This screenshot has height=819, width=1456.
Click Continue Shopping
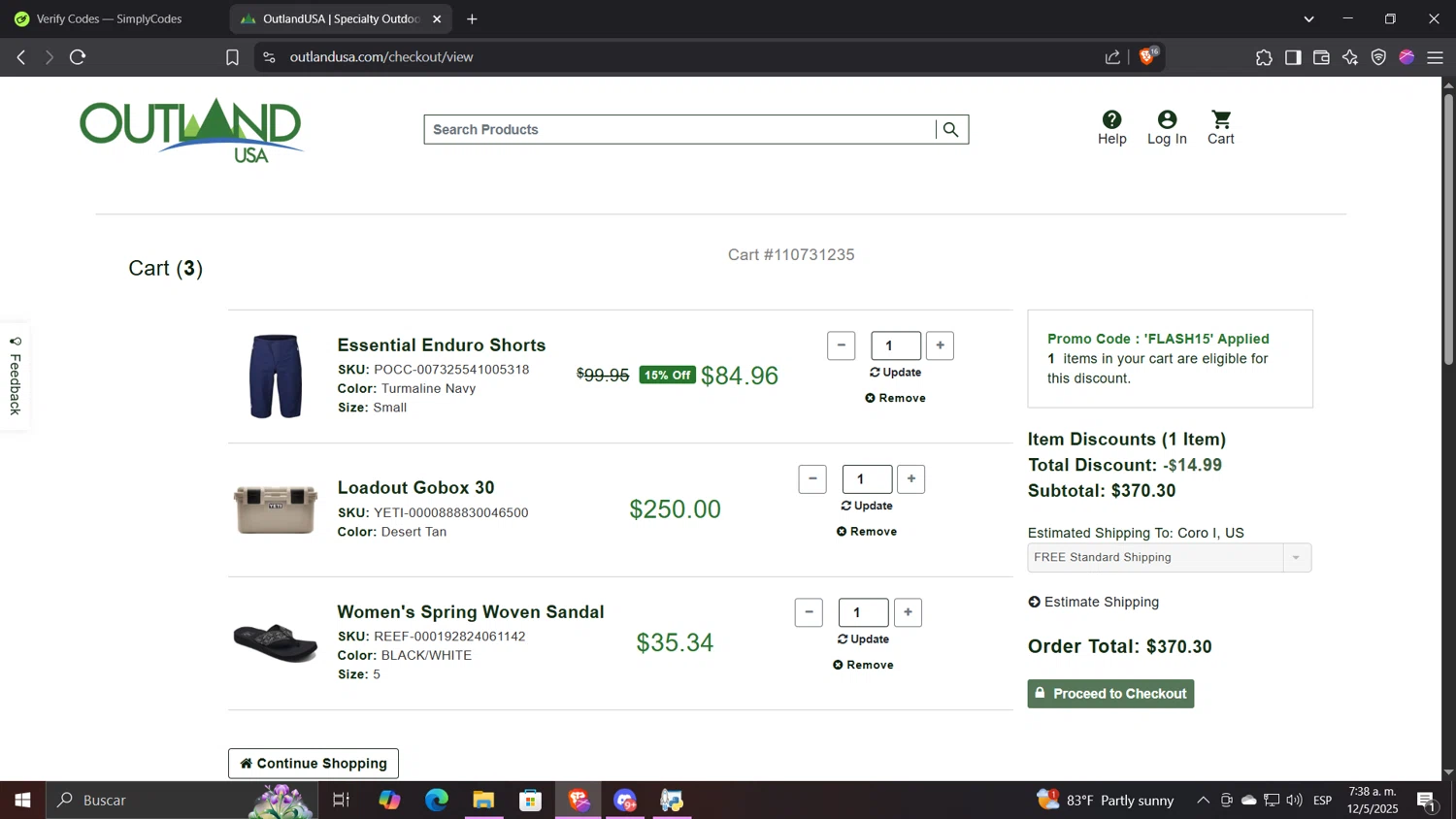click(x=314, y=764)
